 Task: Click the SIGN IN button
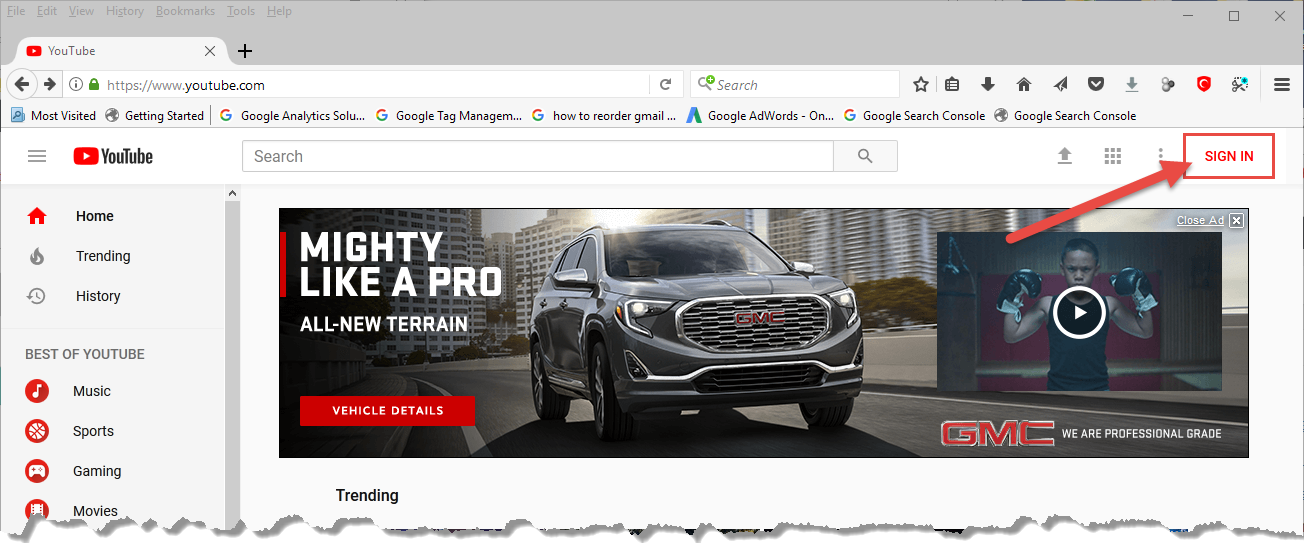point(1228,156)
